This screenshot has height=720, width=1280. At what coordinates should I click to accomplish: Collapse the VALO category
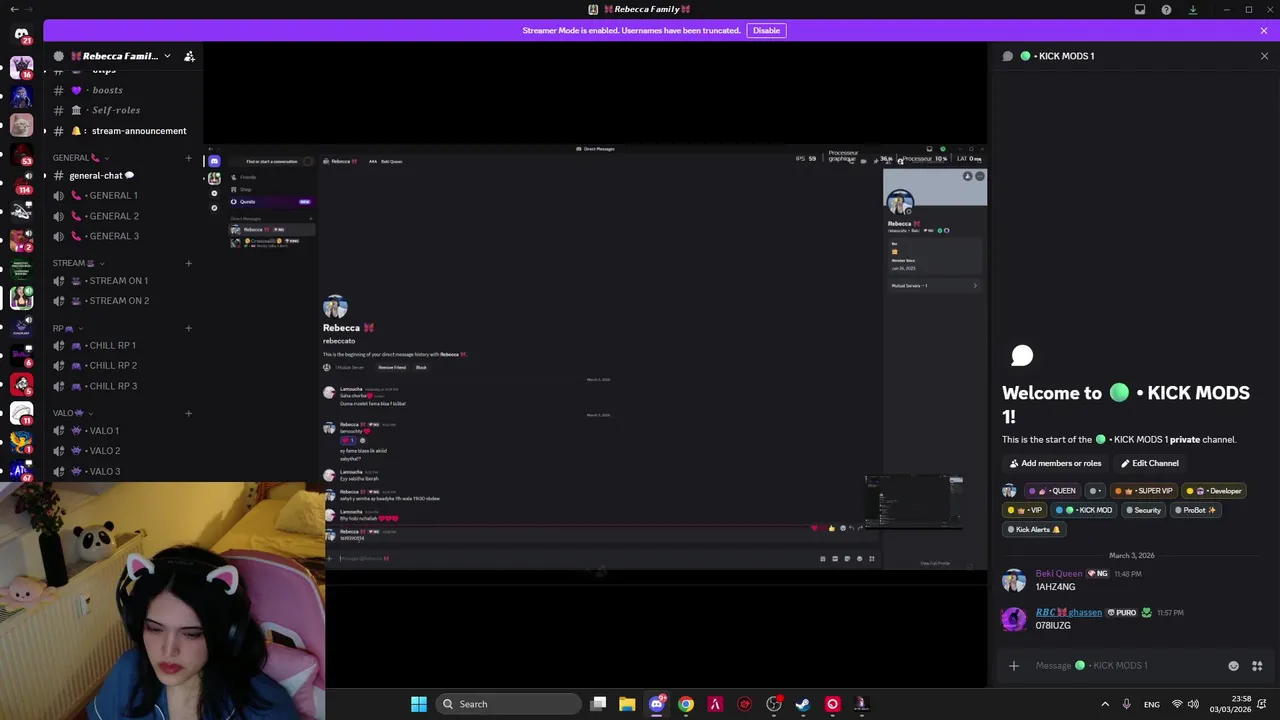(73, 413)
